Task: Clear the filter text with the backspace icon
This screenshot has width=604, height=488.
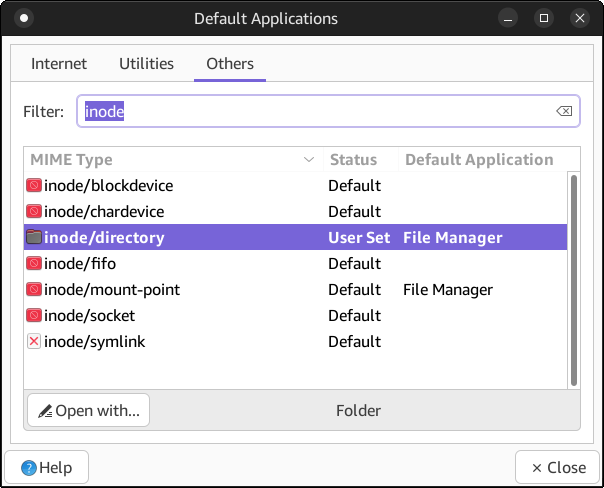Action: 564,111
